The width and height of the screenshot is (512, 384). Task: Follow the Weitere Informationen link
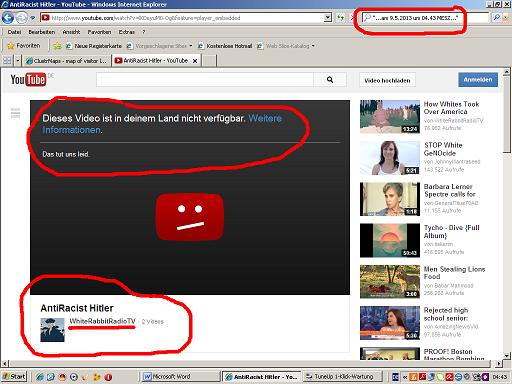click(162, 124)
